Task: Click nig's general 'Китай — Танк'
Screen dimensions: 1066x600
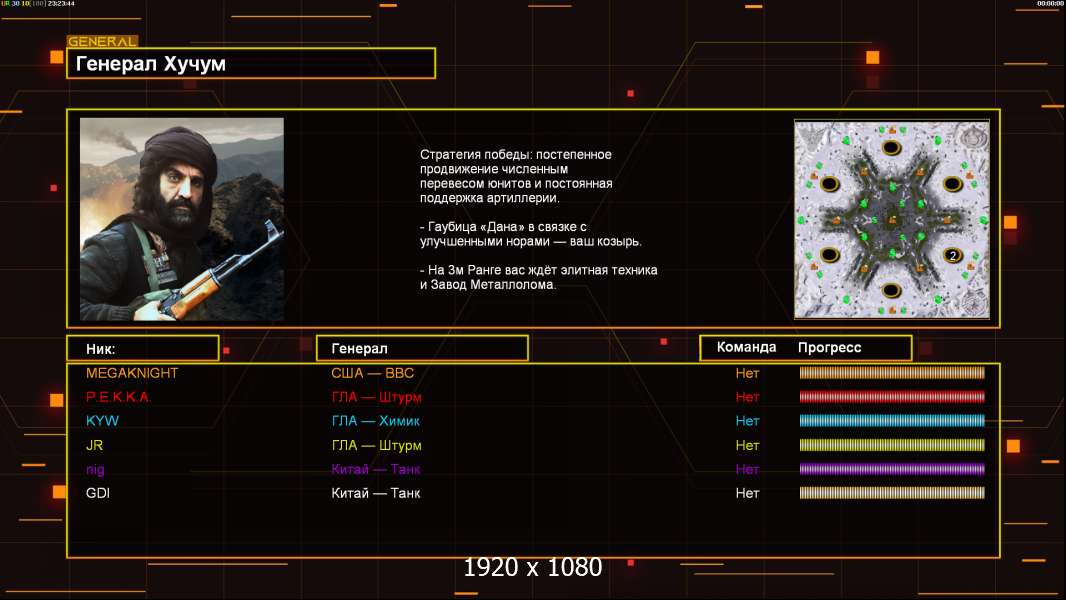Action: 375,470
